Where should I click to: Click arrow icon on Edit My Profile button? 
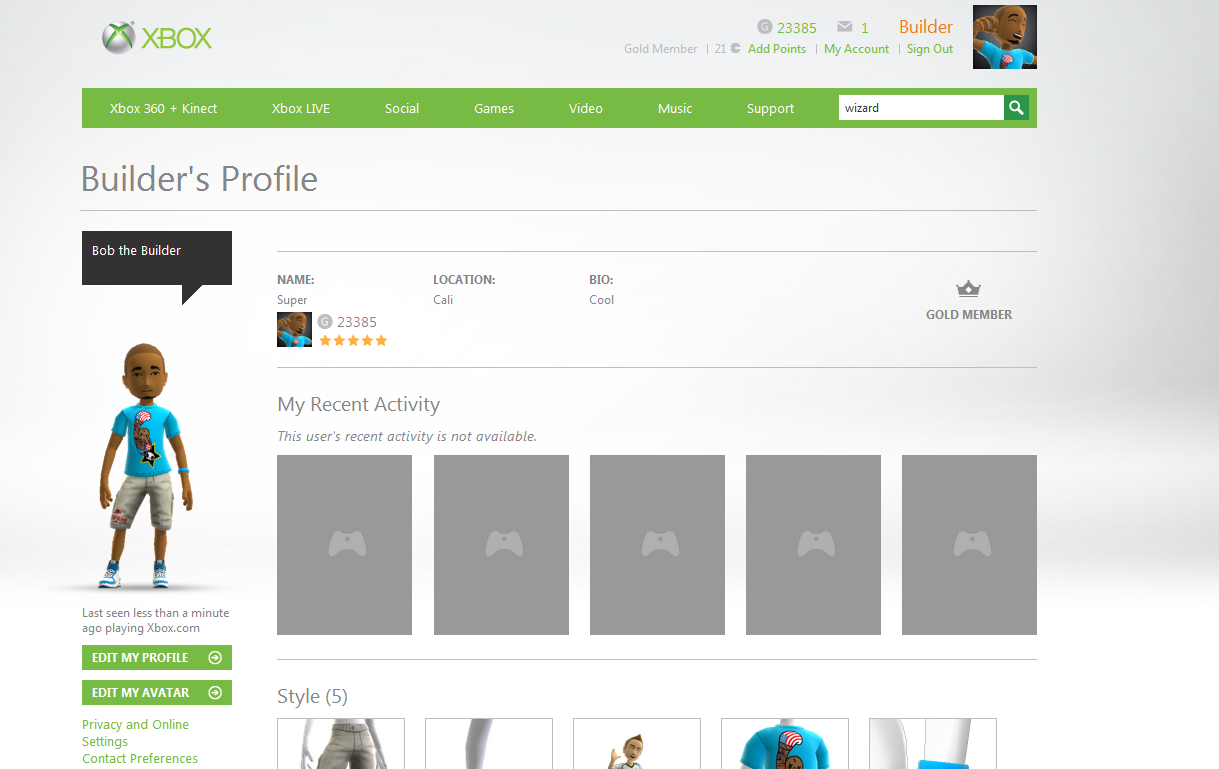(x=215, y=658)
